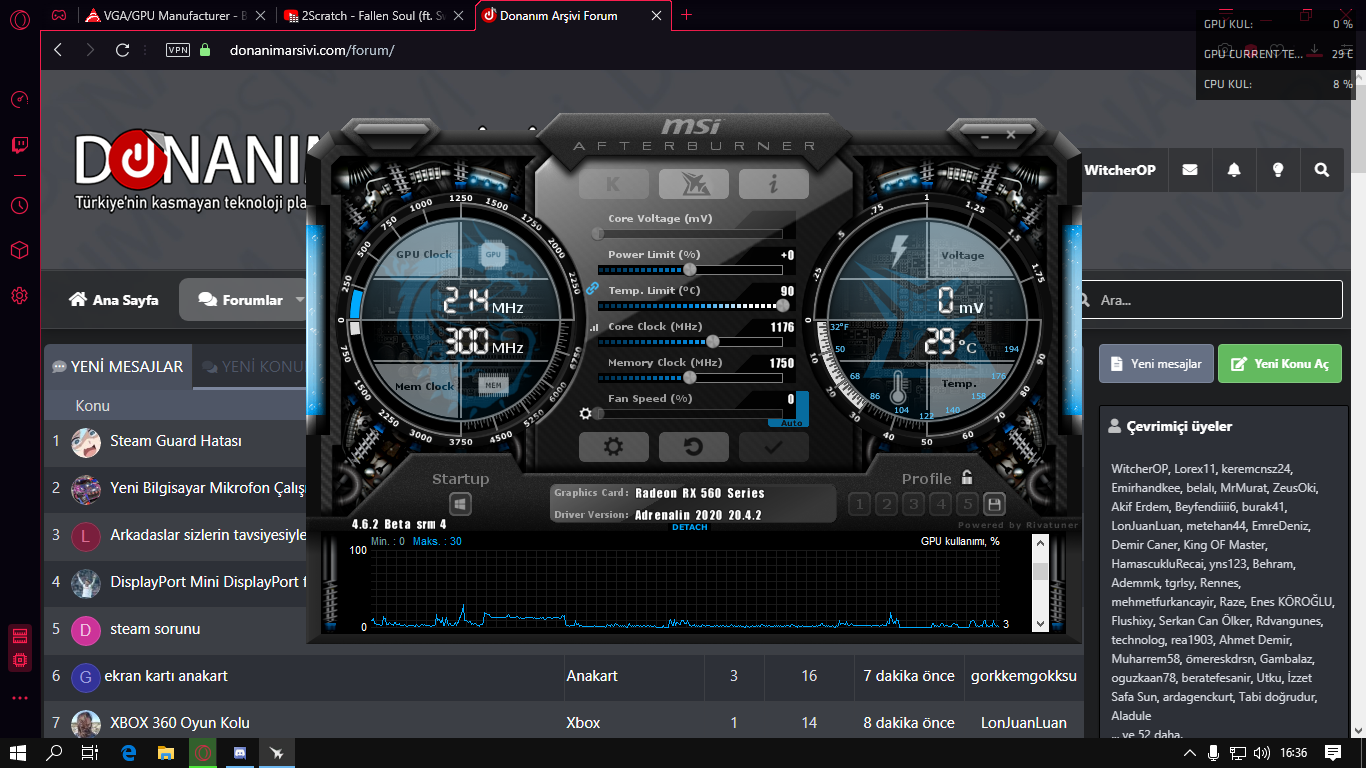Apply Afterburner settings with the checkmark button
This screenshot has width=1366, height=768.
[773, 447]
